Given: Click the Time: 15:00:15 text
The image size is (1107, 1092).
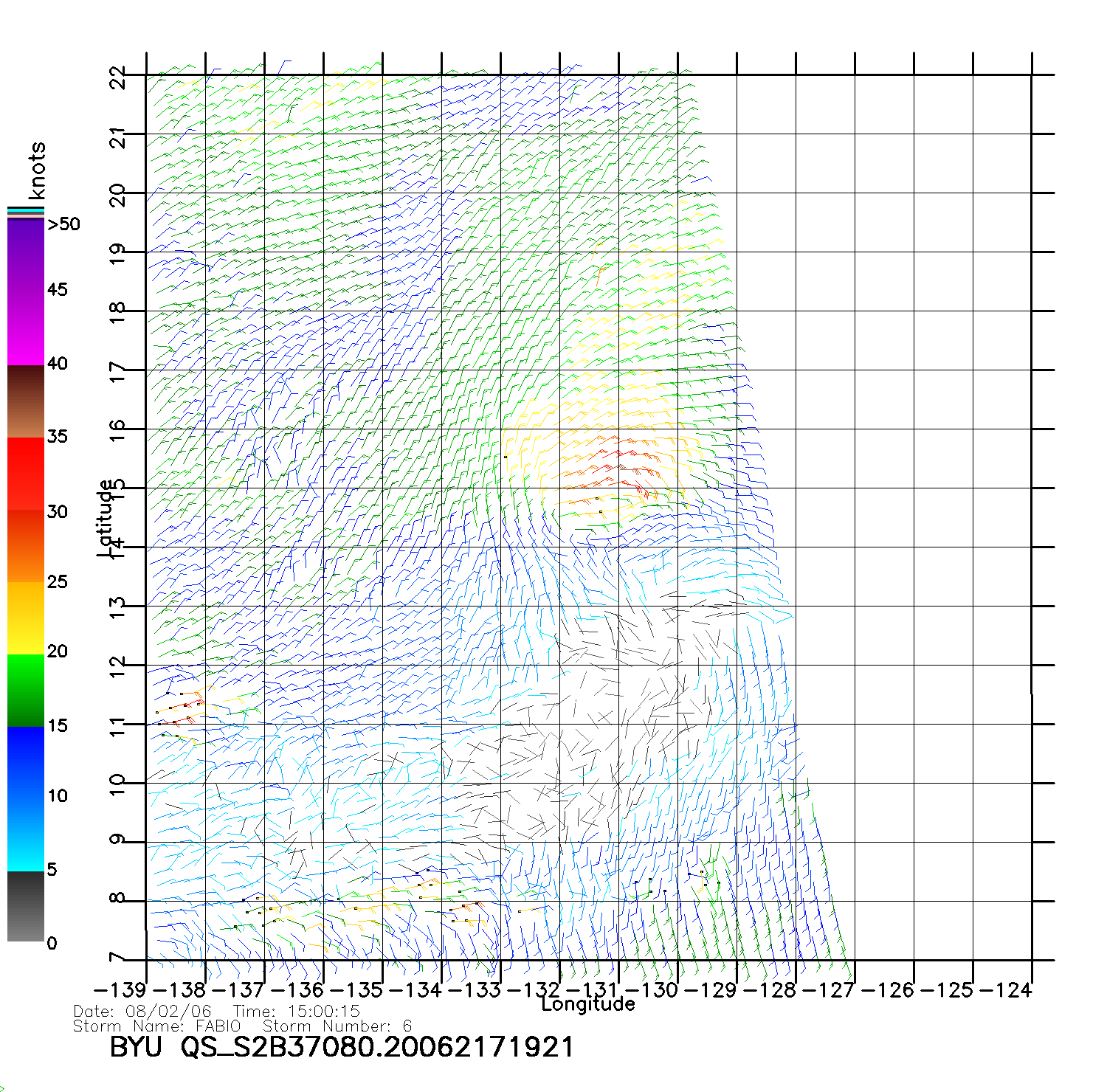Looking at the screenshot, I should coord(296,1012).
